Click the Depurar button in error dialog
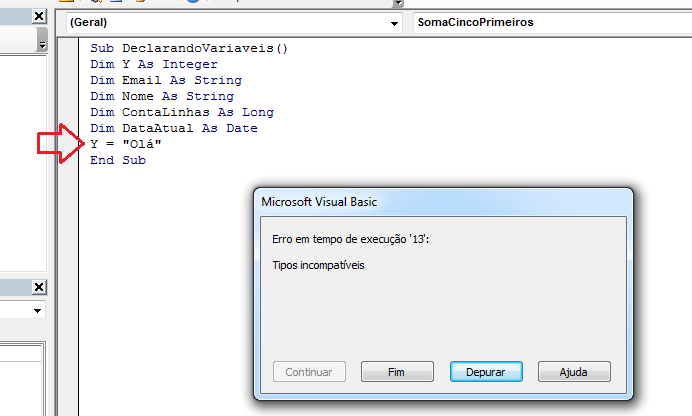Image resolution: width=692 pixels, height=416 pixels. (486, 371)
